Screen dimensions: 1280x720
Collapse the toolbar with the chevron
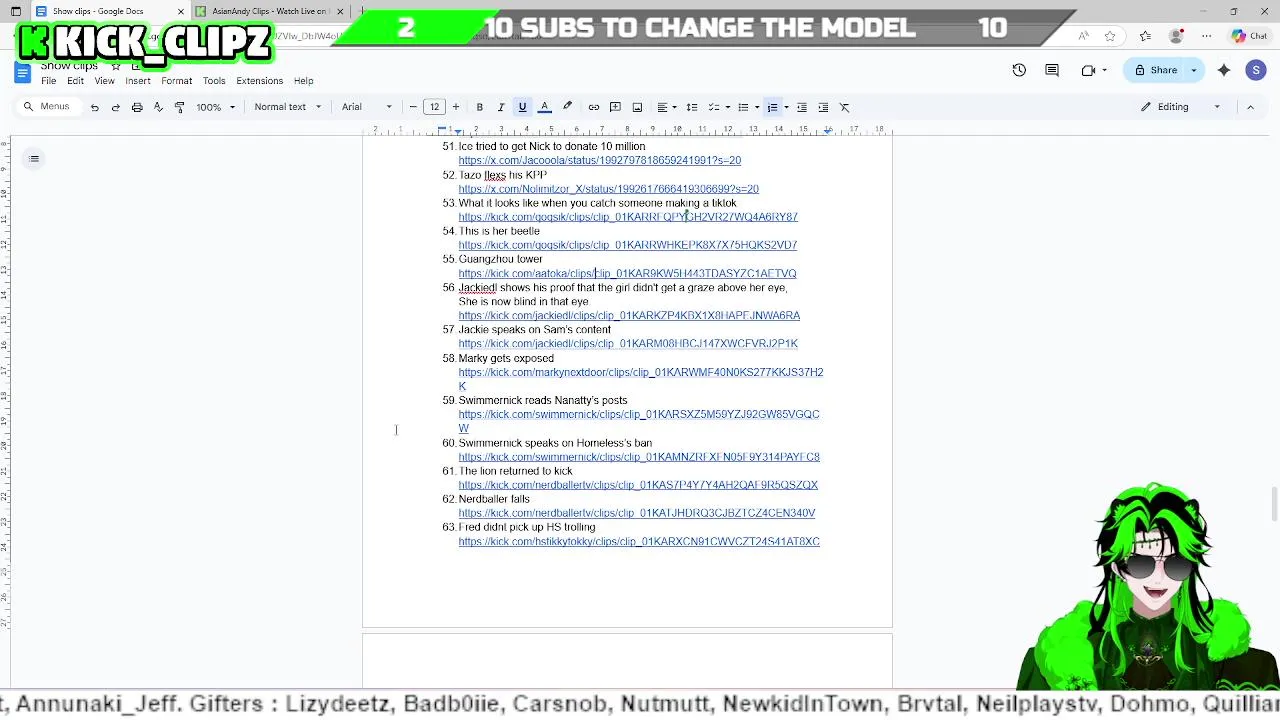coord(1250,107)
